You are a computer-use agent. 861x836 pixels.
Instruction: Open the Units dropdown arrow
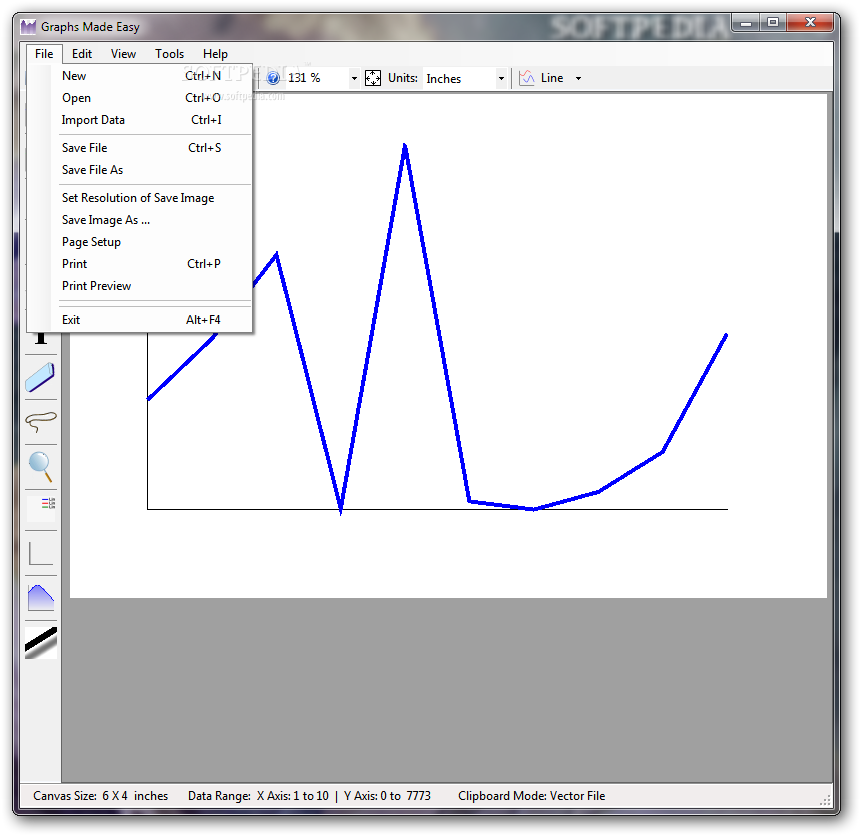pos(501,79)
